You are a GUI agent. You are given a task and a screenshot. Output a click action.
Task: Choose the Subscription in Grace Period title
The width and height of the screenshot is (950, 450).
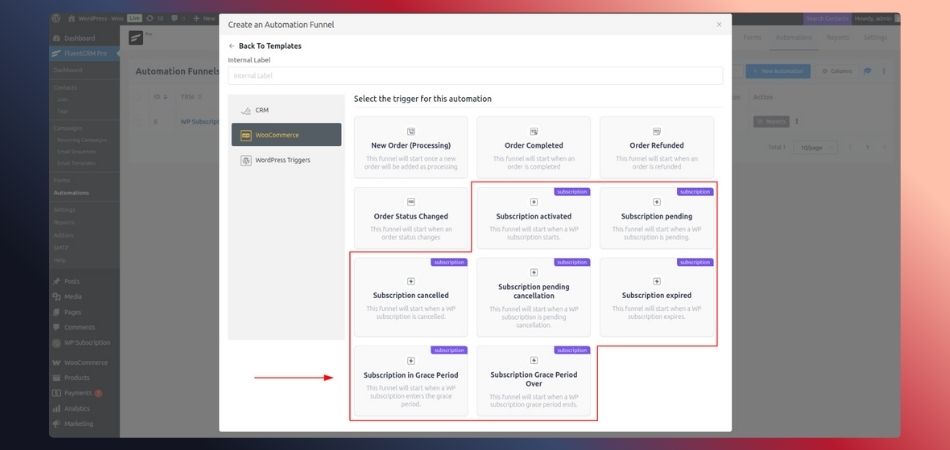point(411,375)
